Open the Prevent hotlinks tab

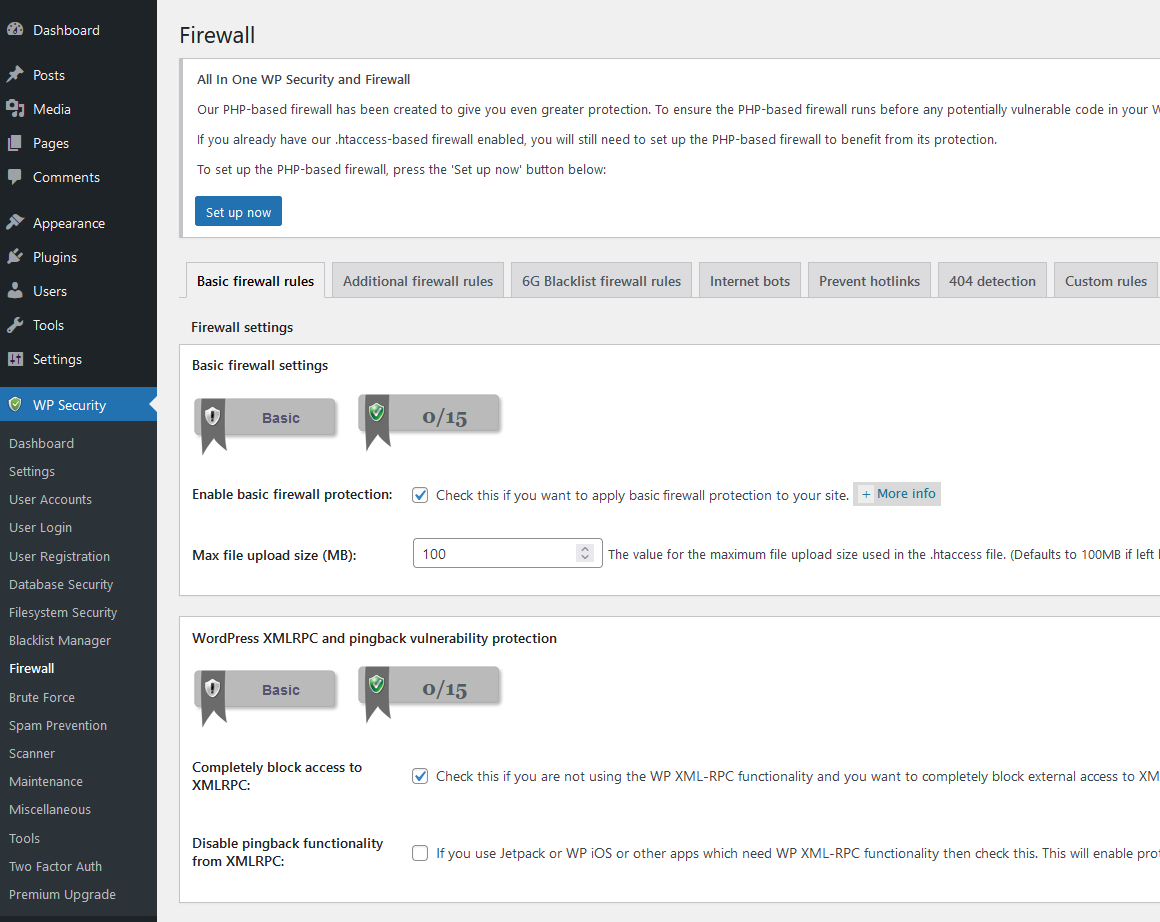pos(869,281)
